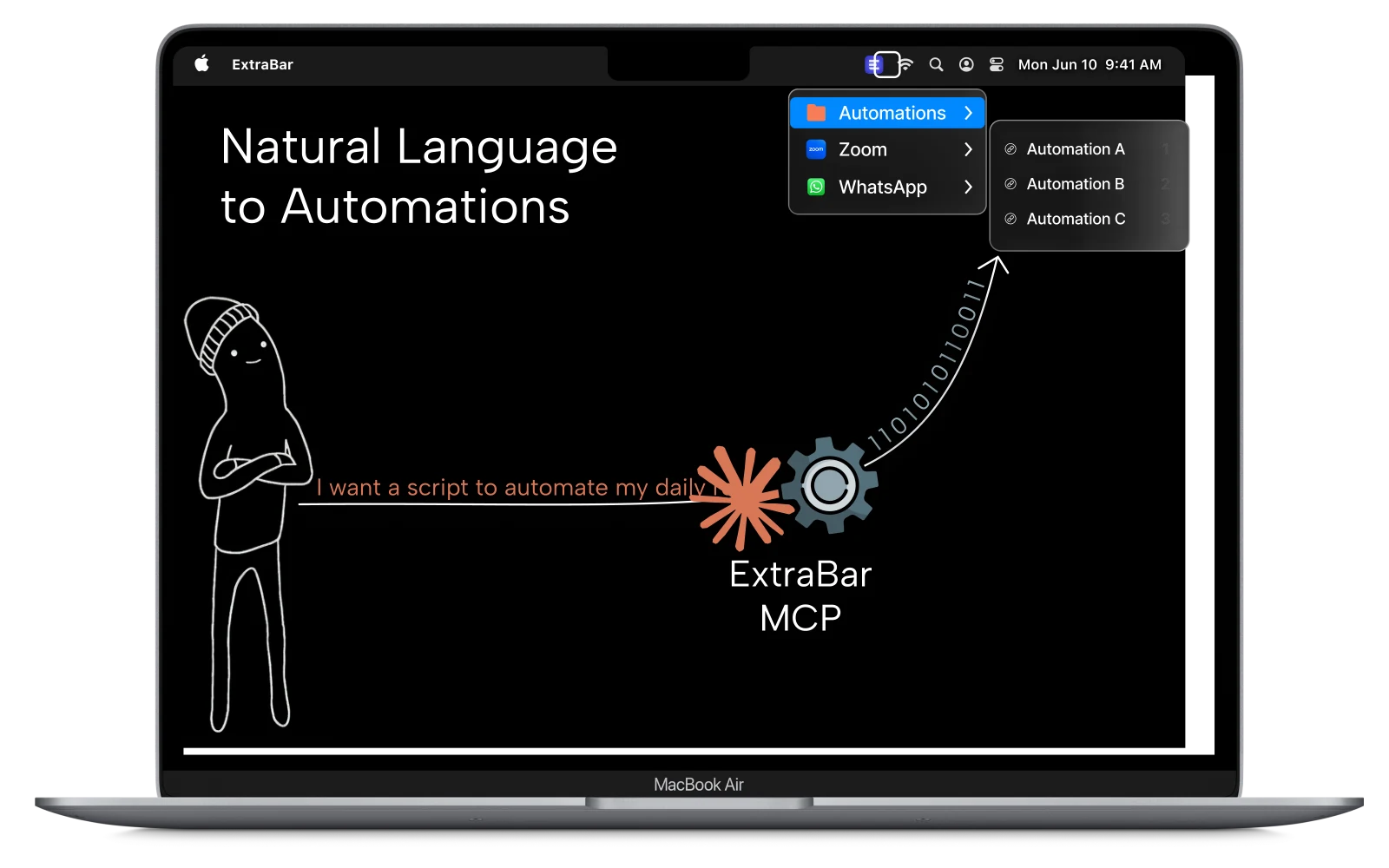Click the Zoom app icon
Viewport: 1389px width, 868px height.
(816, 149)
